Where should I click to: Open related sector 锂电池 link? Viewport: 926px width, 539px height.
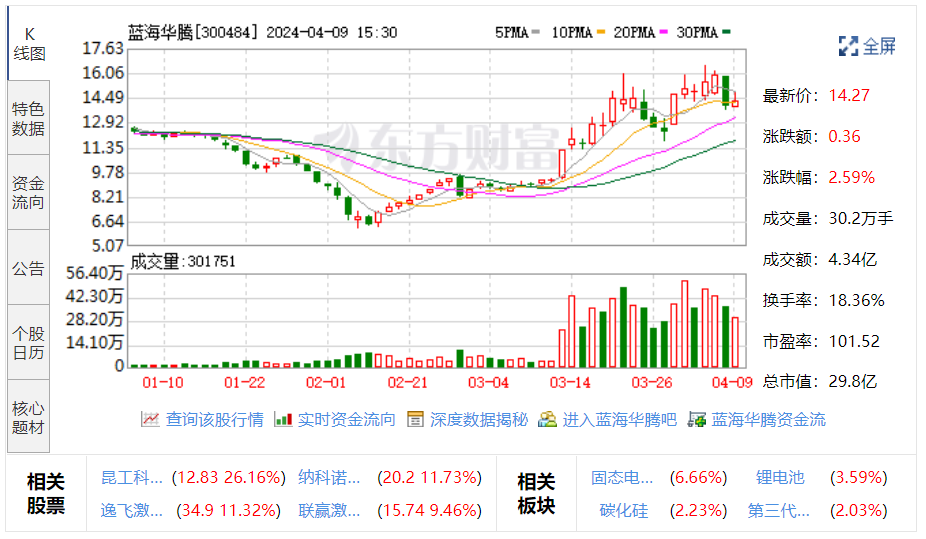click(780, 477)
